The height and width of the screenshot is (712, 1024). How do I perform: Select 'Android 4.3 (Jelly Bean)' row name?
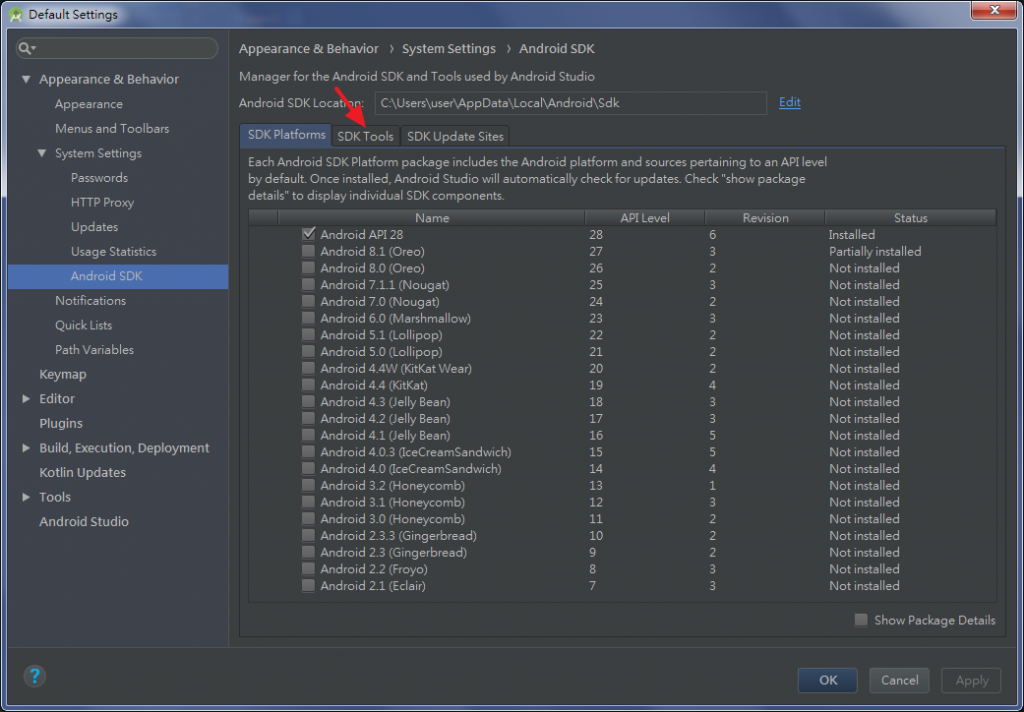(385, 402)
